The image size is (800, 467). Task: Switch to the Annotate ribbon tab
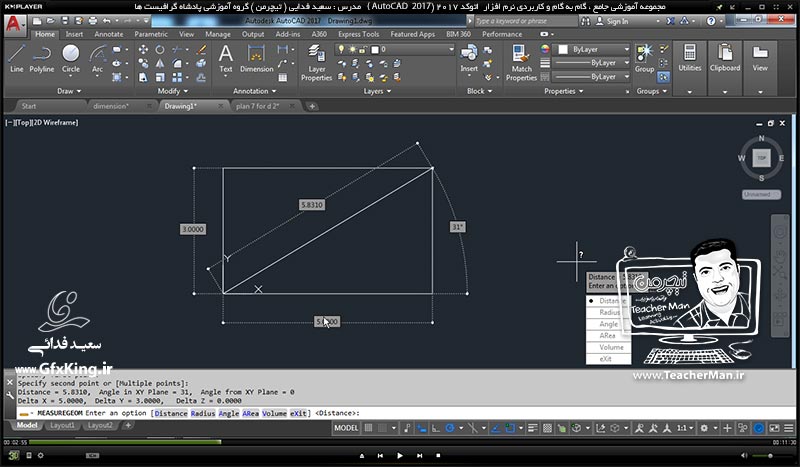pos(109,34)
